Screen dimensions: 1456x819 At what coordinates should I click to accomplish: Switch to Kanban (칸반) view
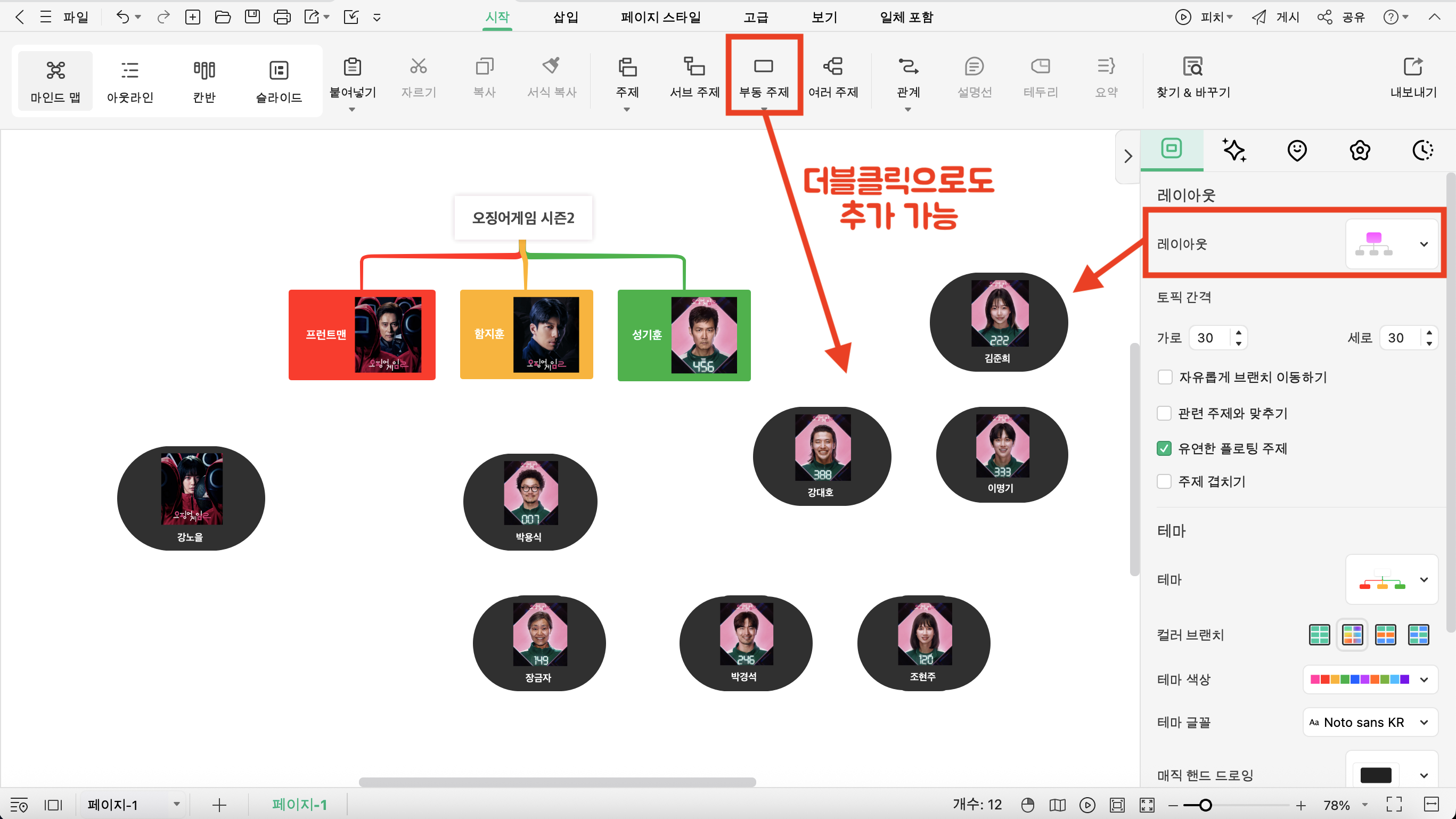(204, 81)
